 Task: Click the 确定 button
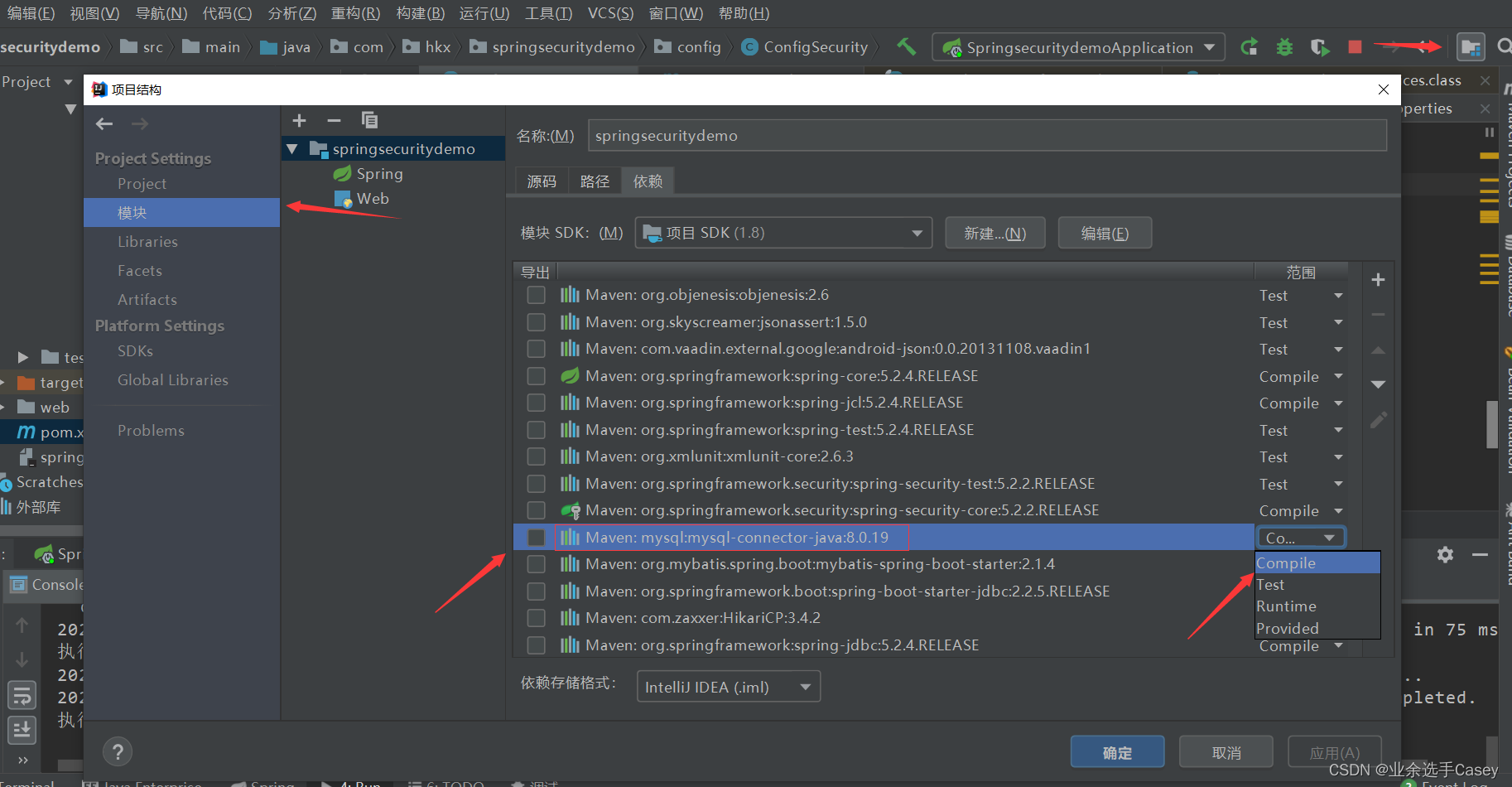tap(1118, 752)
